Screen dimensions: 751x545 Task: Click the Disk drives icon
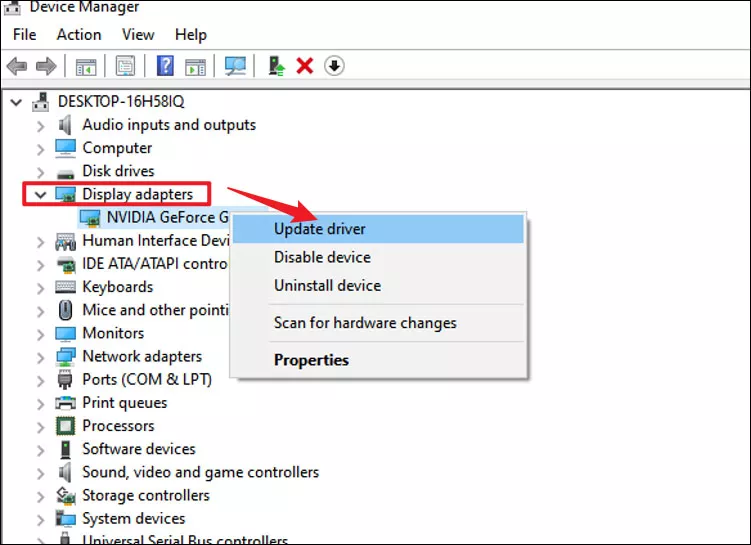(x=65, y=172)
